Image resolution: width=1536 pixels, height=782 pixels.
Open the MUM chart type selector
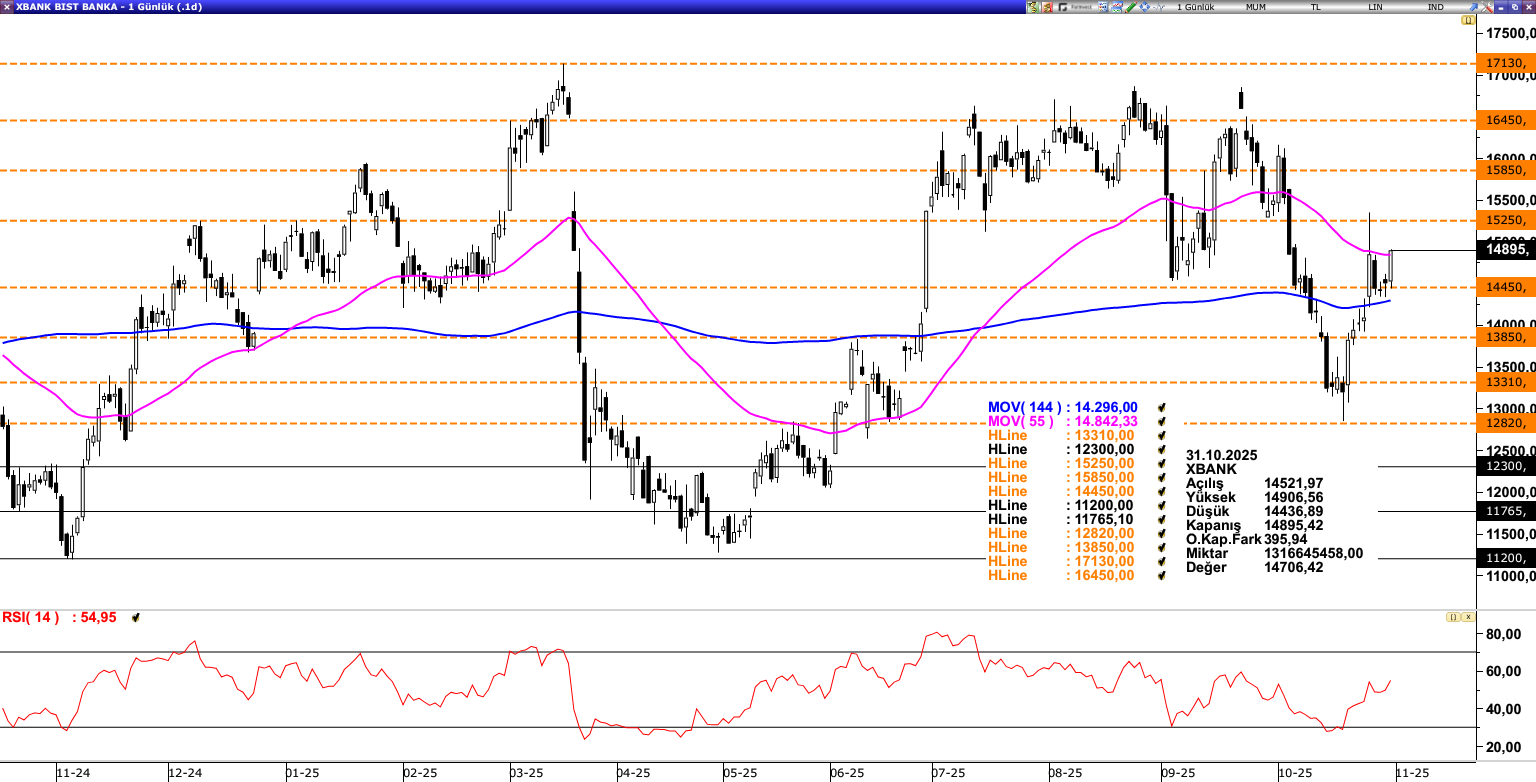coord(1255,7)
